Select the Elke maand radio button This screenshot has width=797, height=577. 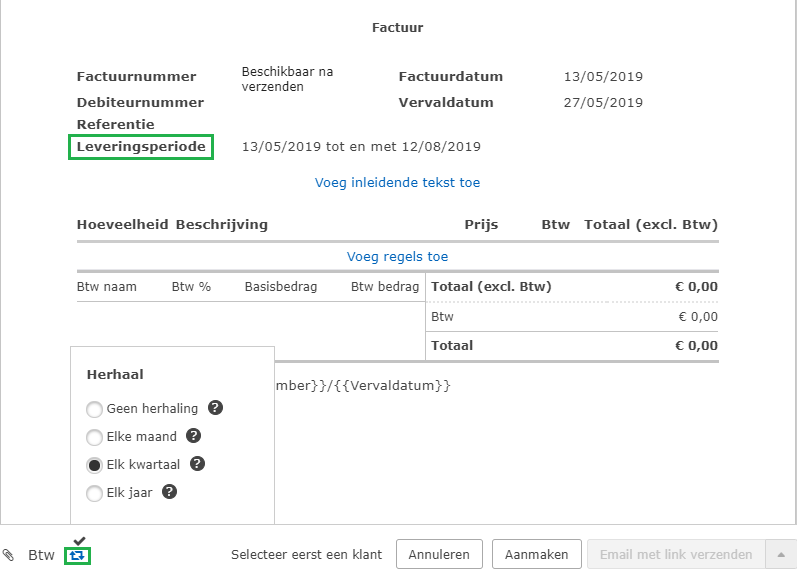click(x=94, y=437)
